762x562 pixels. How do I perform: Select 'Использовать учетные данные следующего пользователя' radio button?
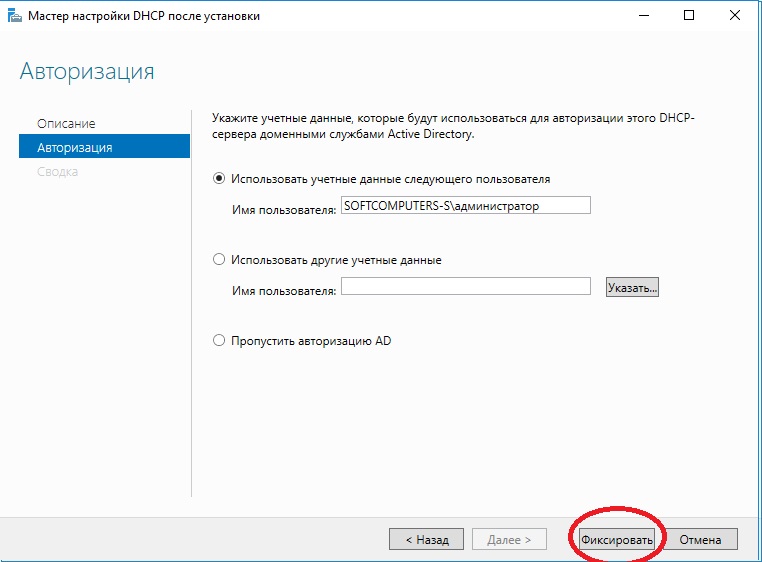[x=220, y=179]
